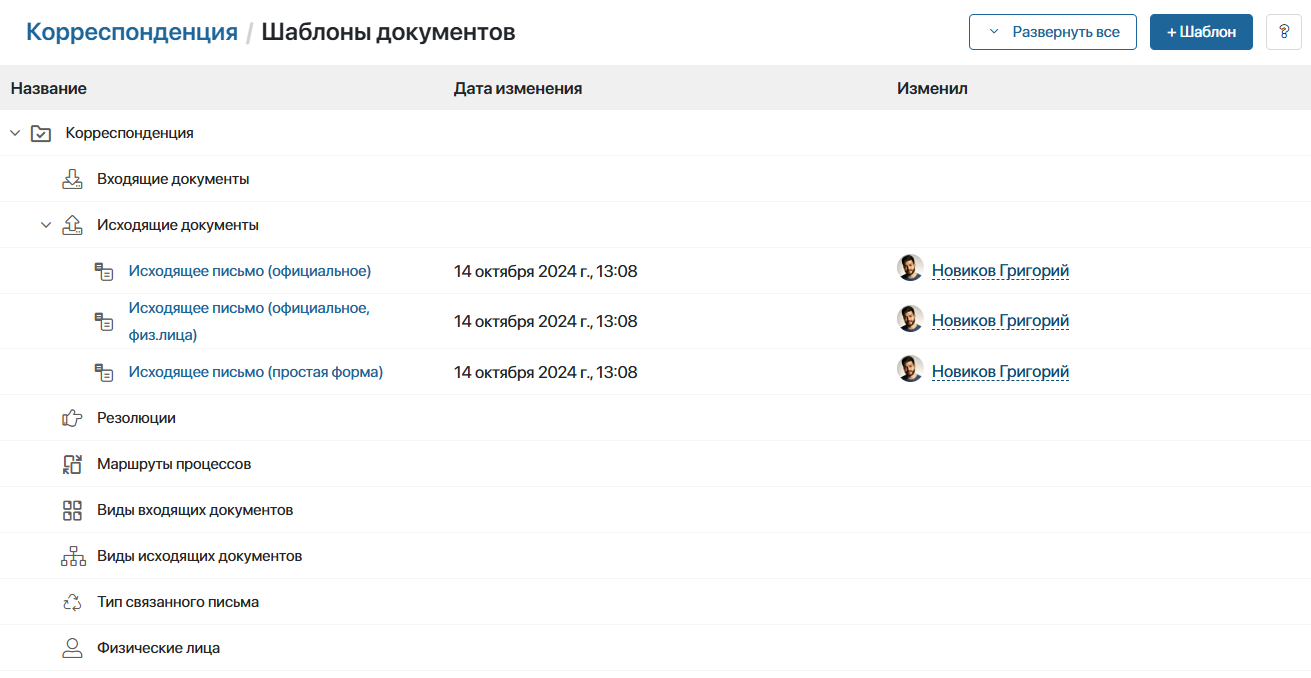
Task: Open the Корреспонденция breadcrumb link
Action: point(131,32)
